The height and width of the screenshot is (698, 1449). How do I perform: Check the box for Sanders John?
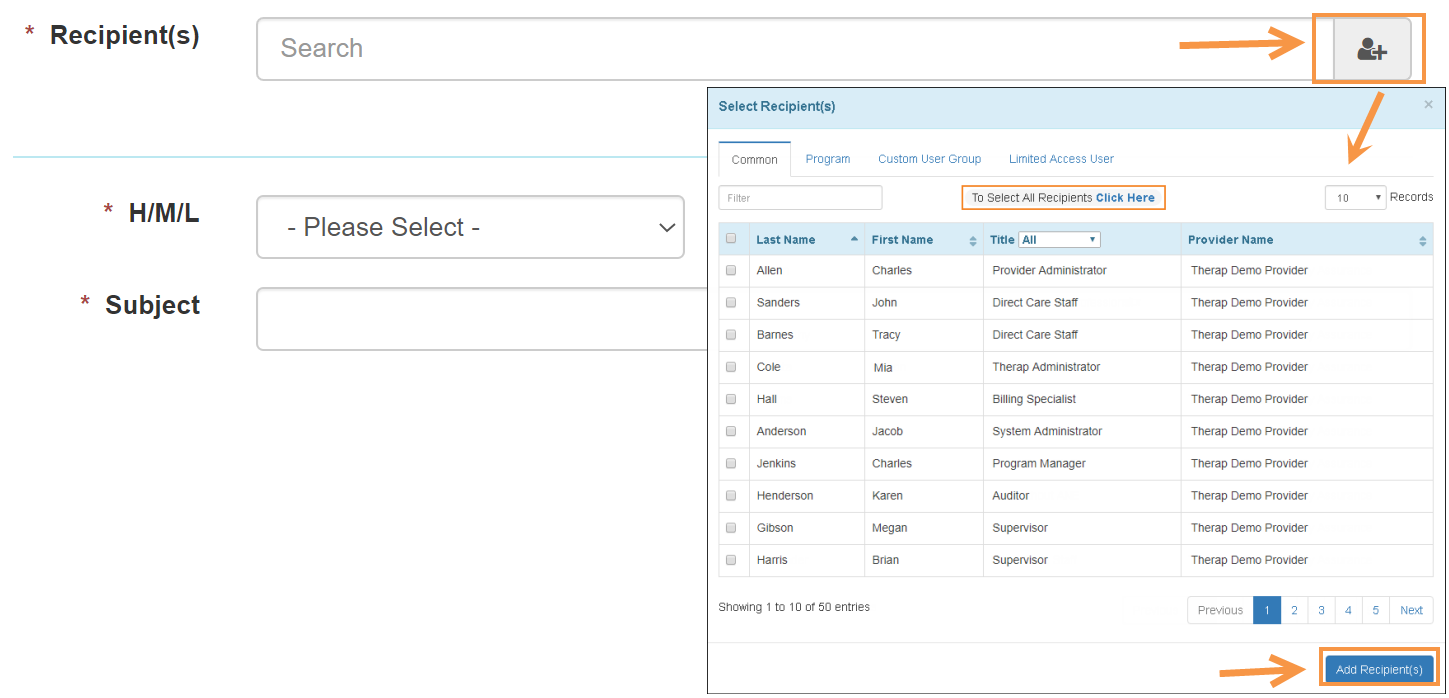pyautogui.click(x=731, y=302)
